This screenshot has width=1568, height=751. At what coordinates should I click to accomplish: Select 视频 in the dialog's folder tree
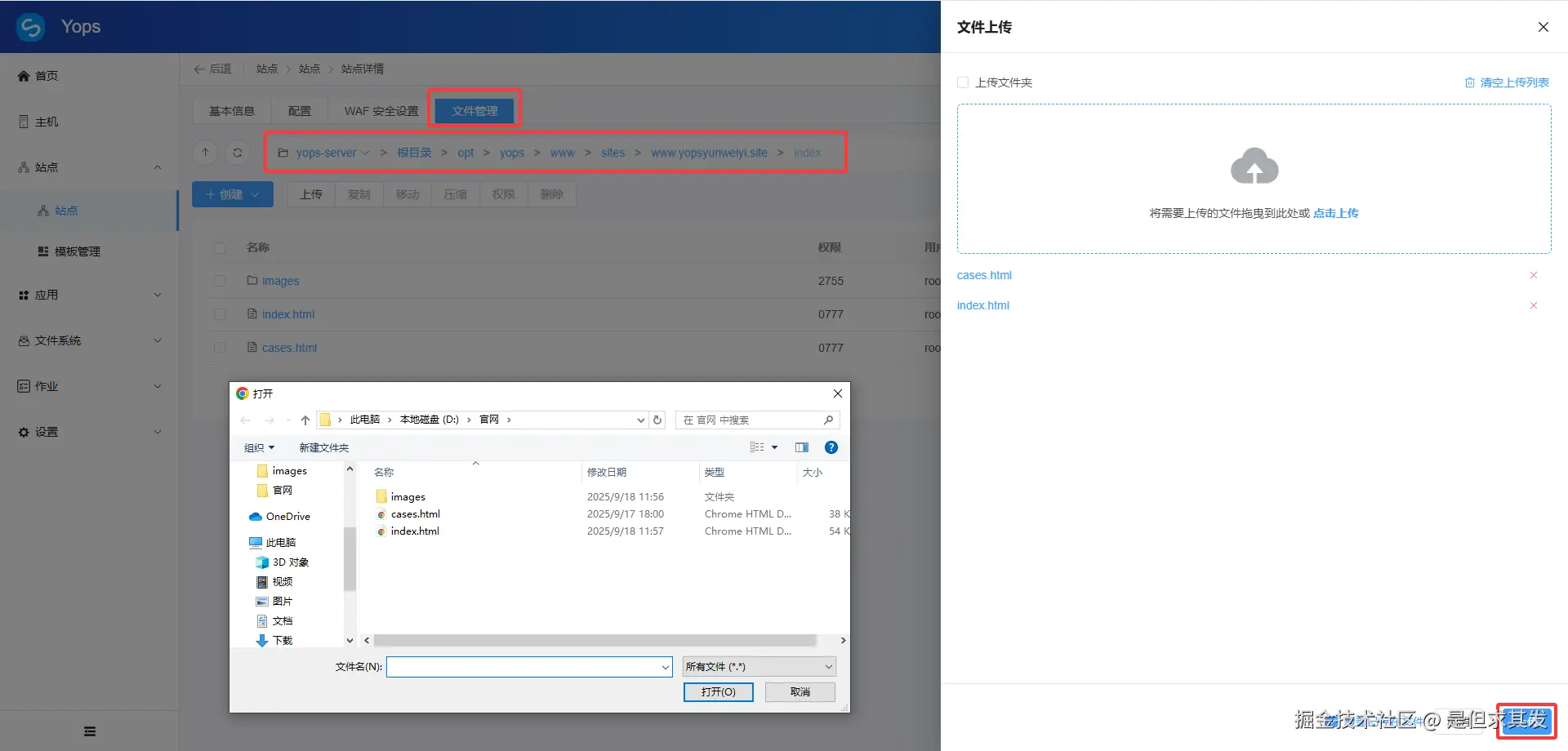[x=274, y=582]
